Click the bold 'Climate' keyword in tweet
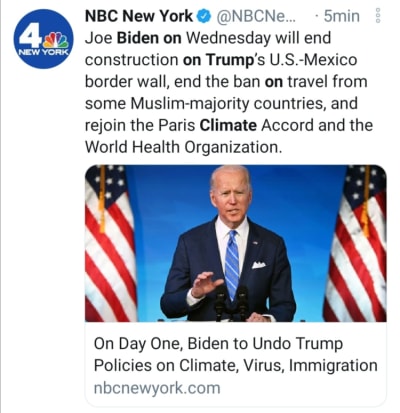Viewport: 400px width, 413px height. click(228, 125)
